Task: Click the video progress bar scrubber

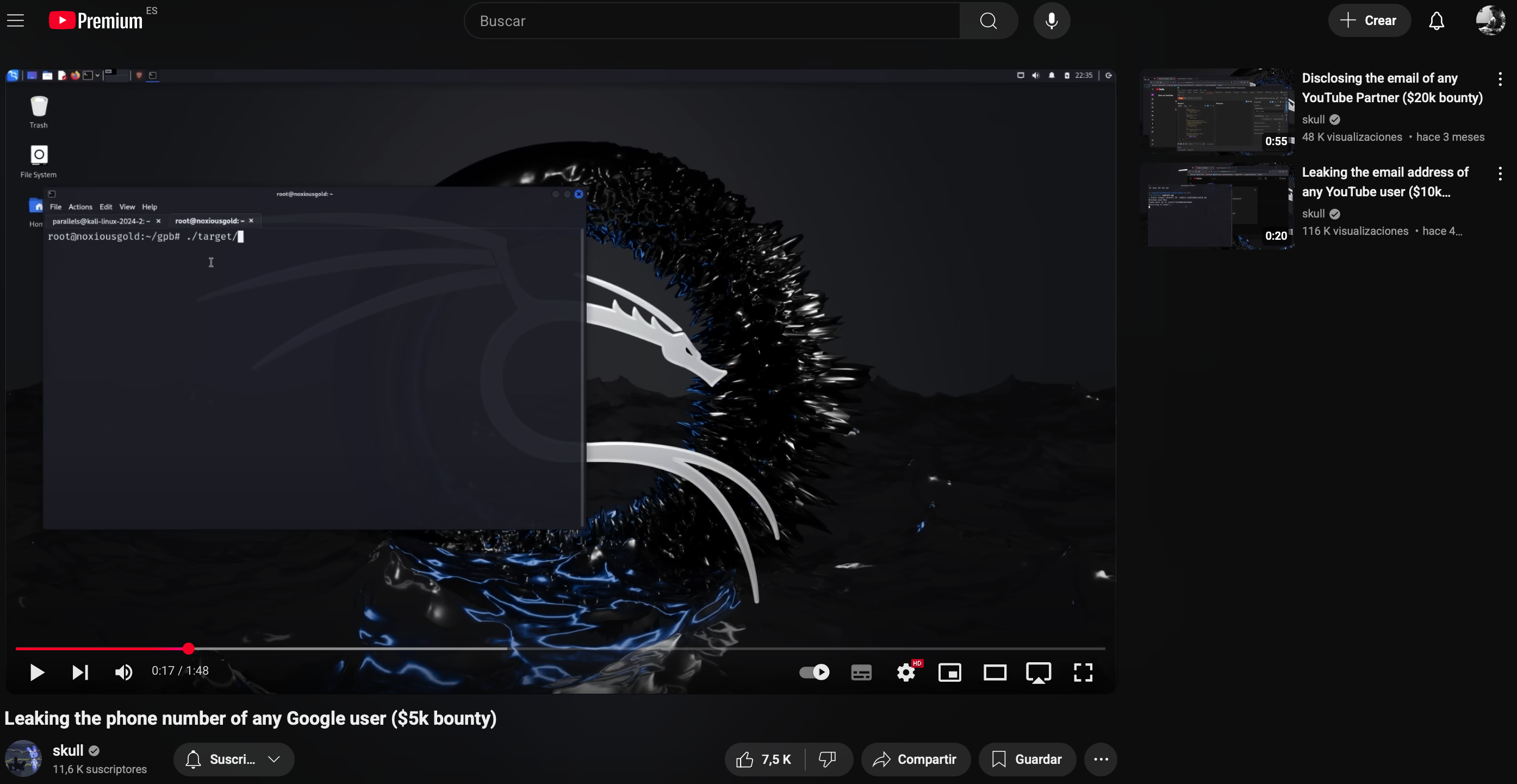Action: [189, 649]
